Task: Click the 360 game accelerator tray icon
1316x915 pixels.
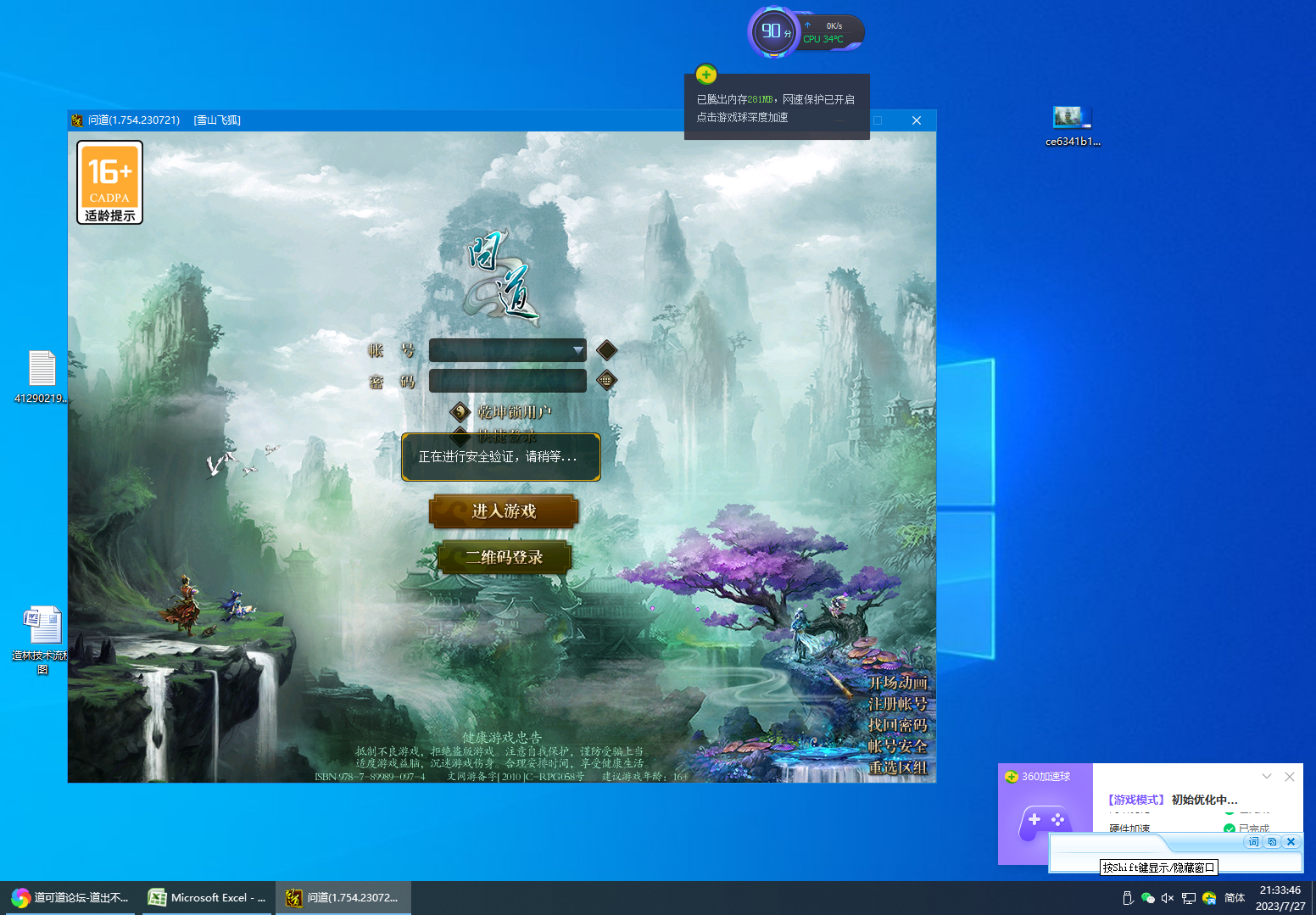Action: 1209,898
